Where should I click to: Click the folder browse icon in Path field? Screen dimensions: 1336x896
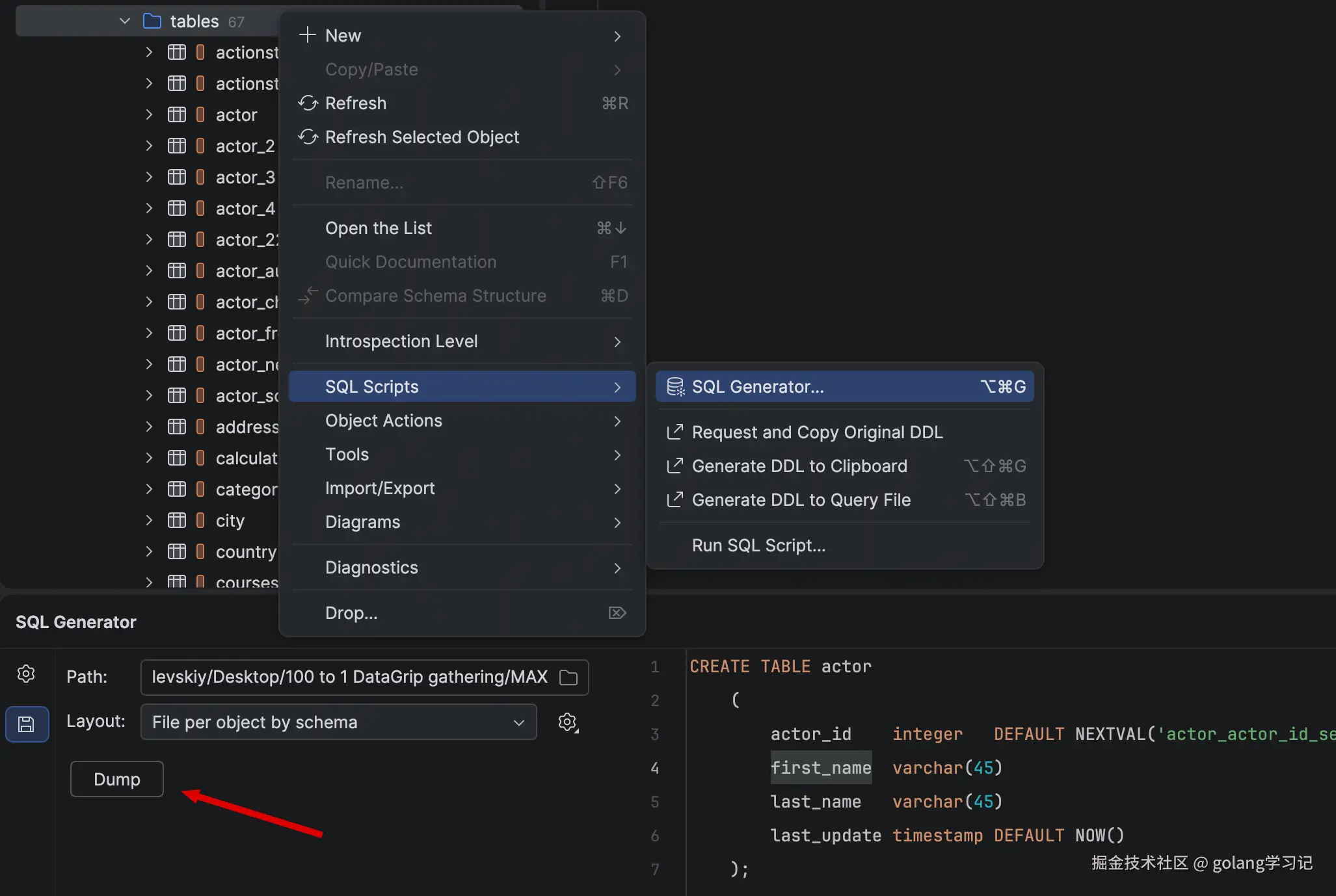[x=568, y=678]
